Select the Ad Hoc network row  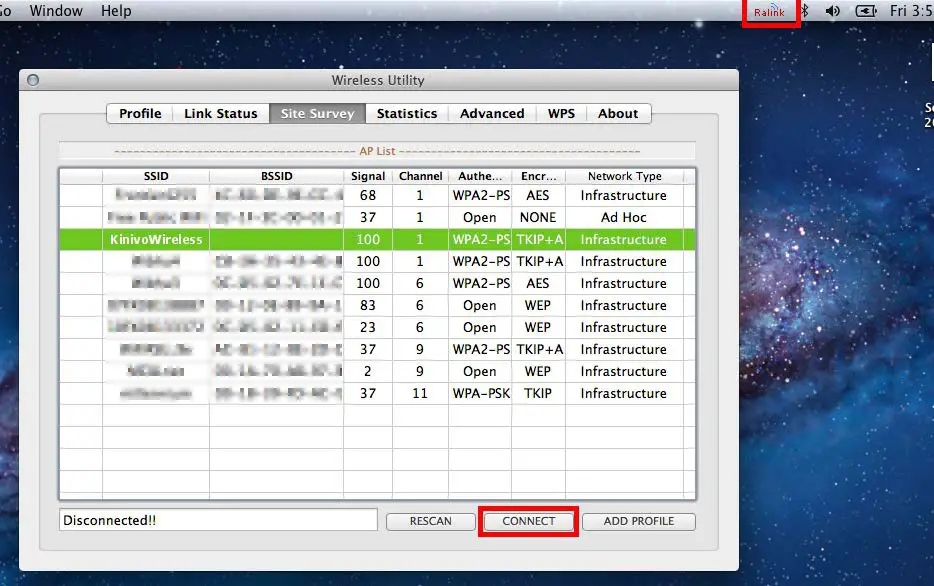377,217
